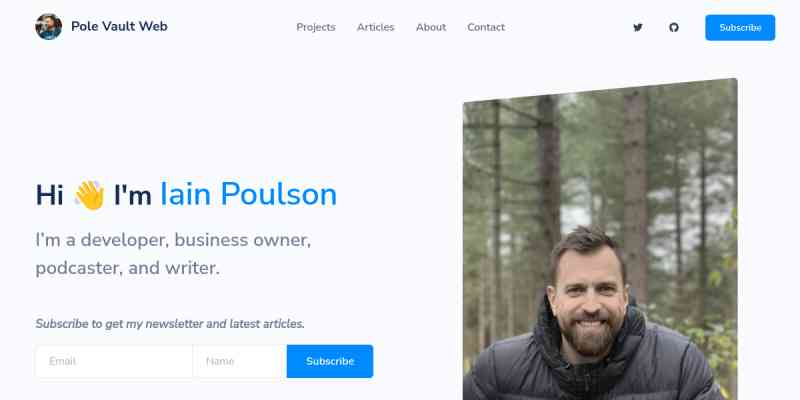800x400 pixels.
Task: Focus the Email input field
Action: click(114, 361)
